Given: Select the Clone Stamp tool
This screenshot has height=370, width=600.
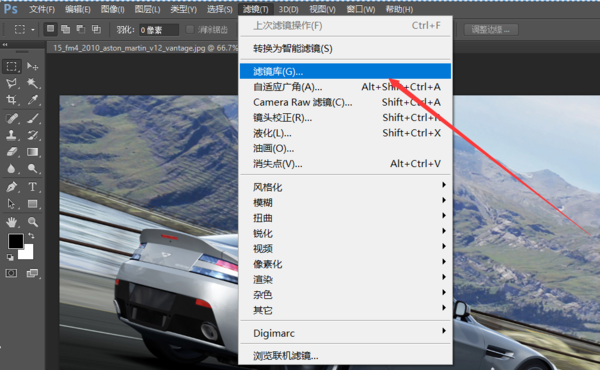Looking at the screenshot, I should click(11, 135).
